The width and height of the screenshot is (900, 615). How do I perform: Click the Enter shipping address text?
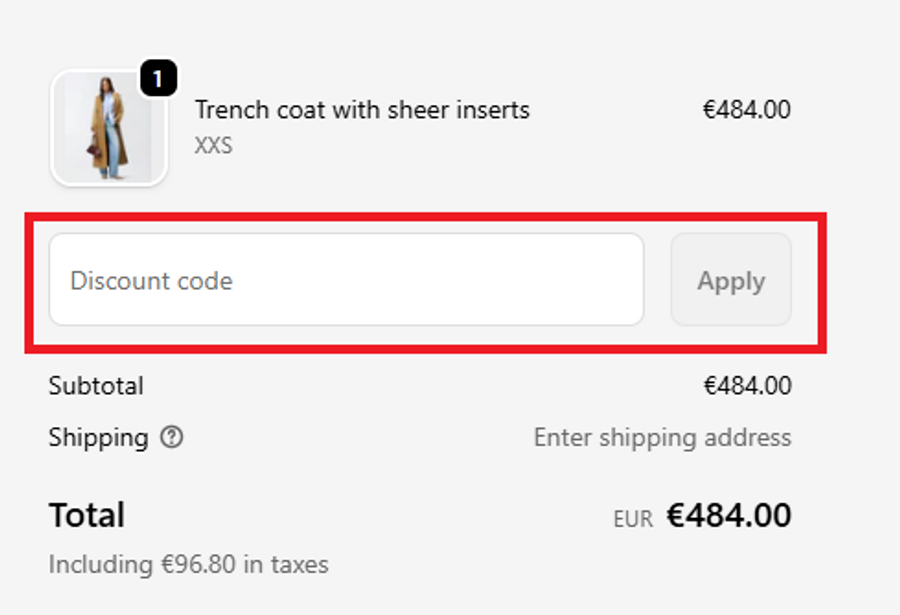(662, 437)
